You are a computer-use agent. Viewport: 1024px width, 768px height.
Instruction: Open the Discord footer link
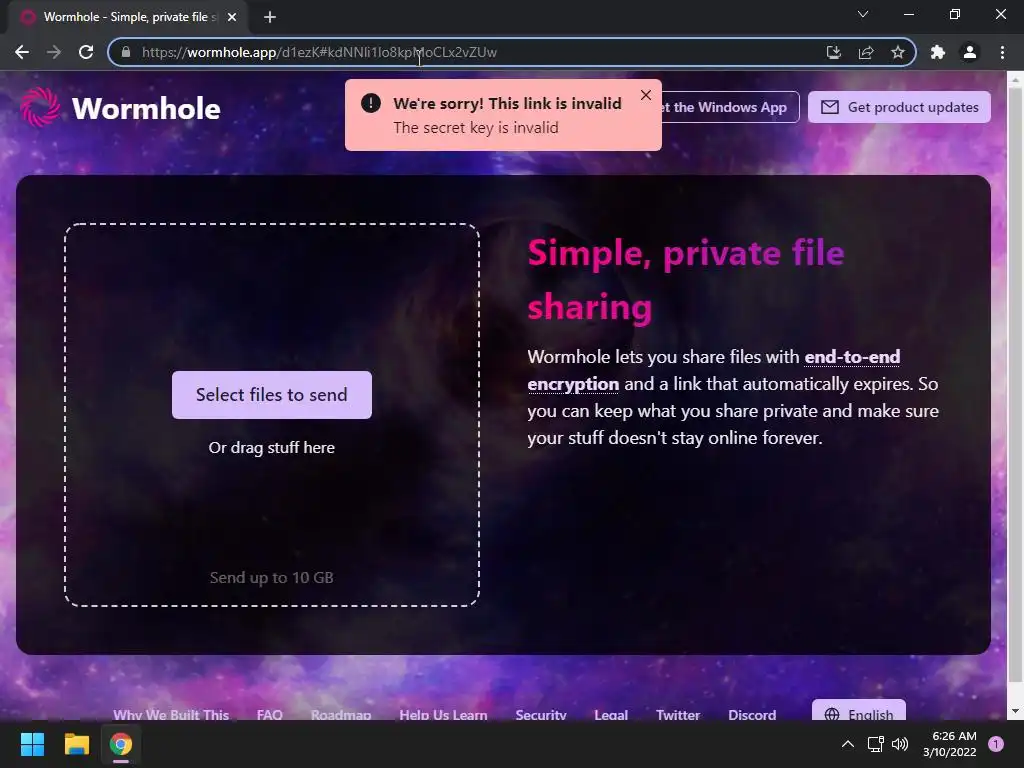(x=752, y=714)
